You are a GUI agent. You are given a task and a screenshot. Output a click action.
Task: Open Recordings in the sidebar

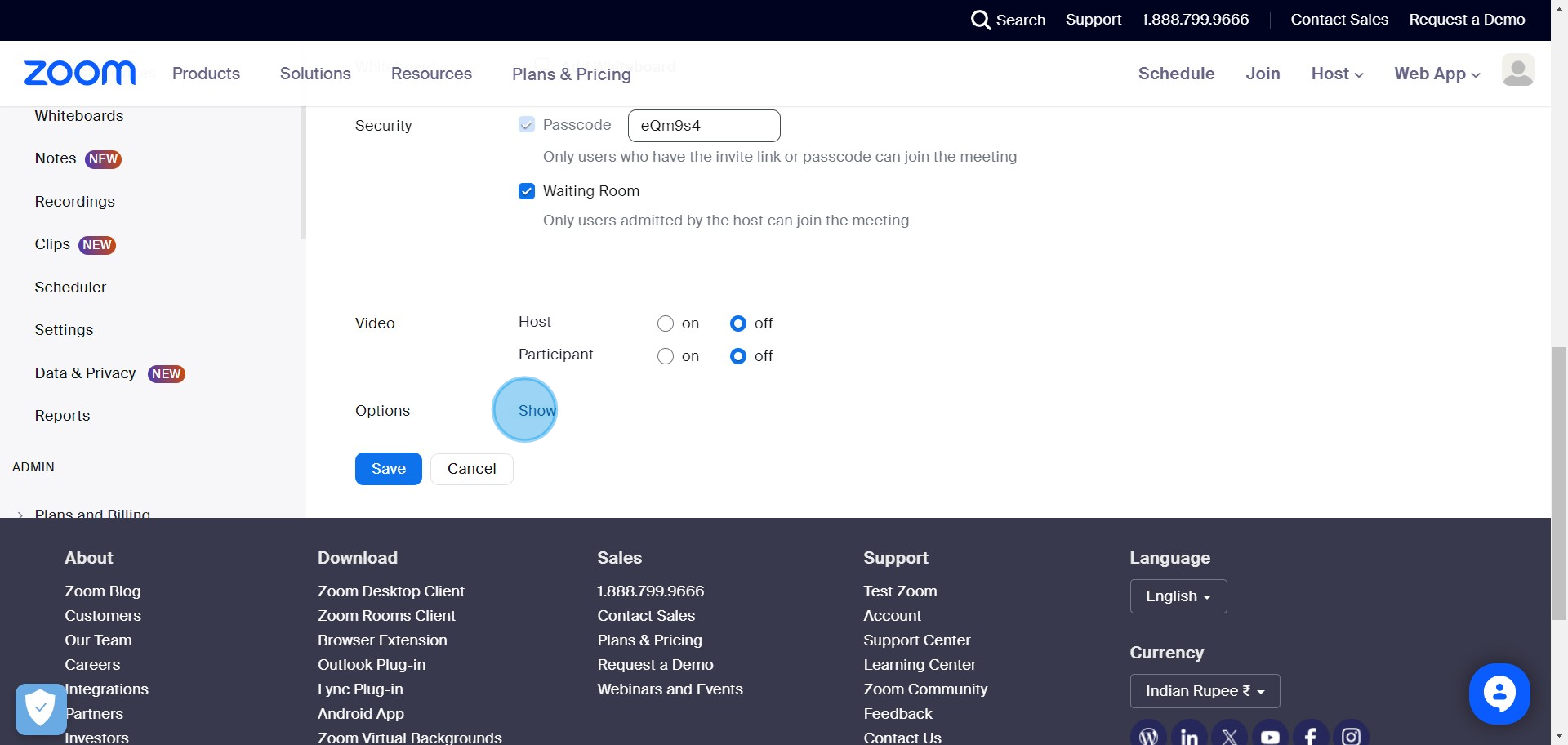click(75, 202)
